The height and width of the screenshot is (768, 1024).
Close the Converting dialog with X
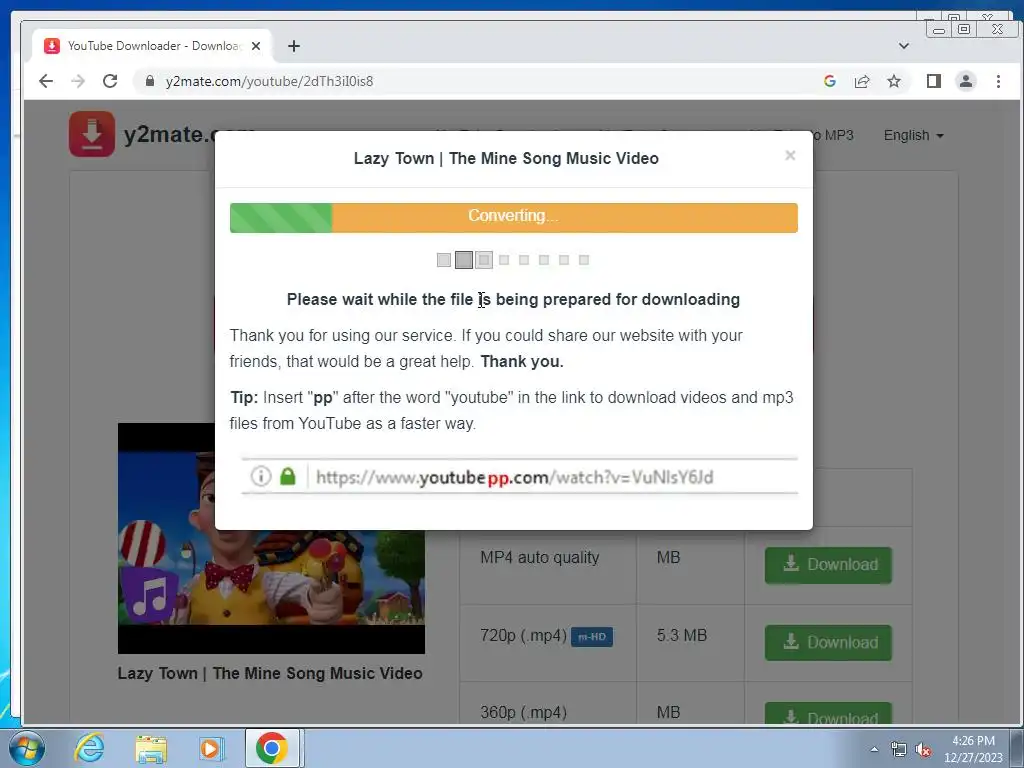(790, 155)
